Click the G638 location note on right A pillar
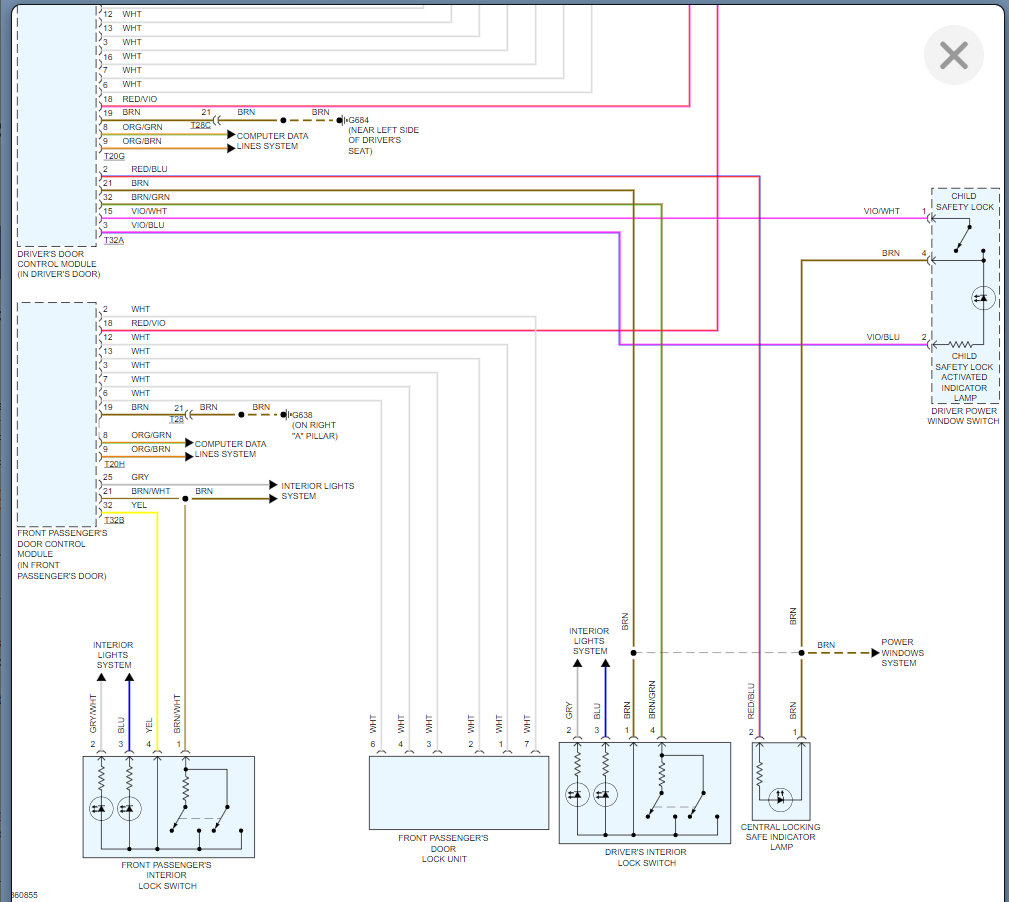Image resolution: width=1009 pixels, height=902 pixels. 315,430
